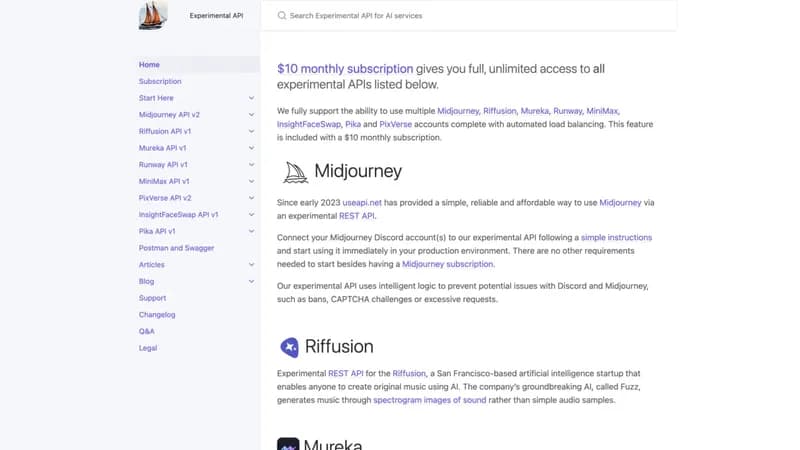This screenshot has height=450, width=800.
Task: Open the Runway link in intro paragraph
Action: pos(567,111)
